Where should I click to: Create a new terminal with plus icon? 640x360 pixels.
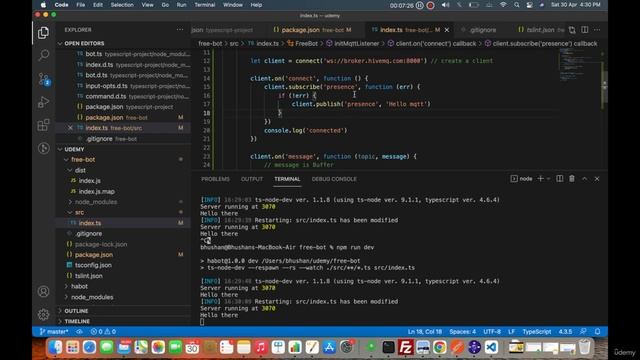540,179
